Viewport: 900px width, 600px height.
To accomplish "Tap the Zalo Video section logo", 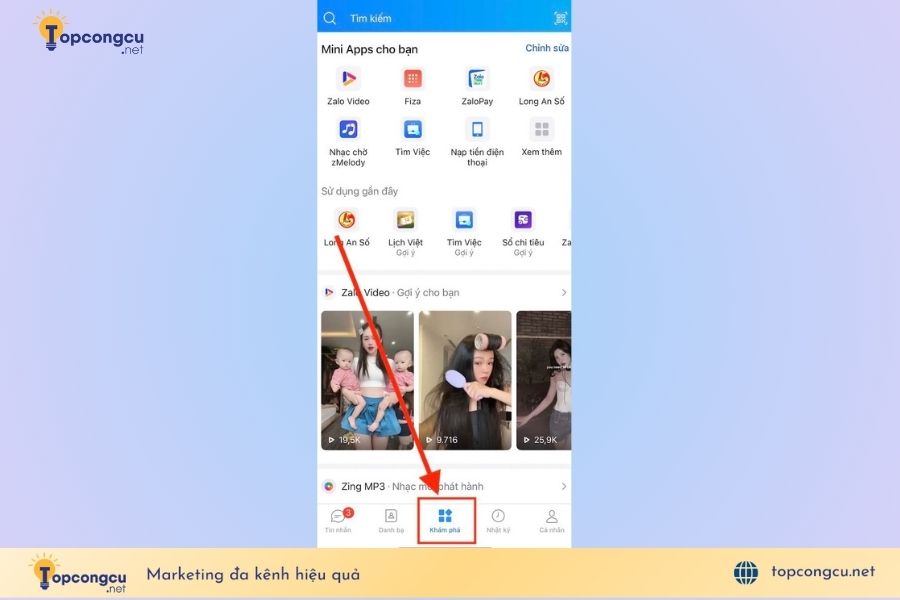I will pos(329,293).
